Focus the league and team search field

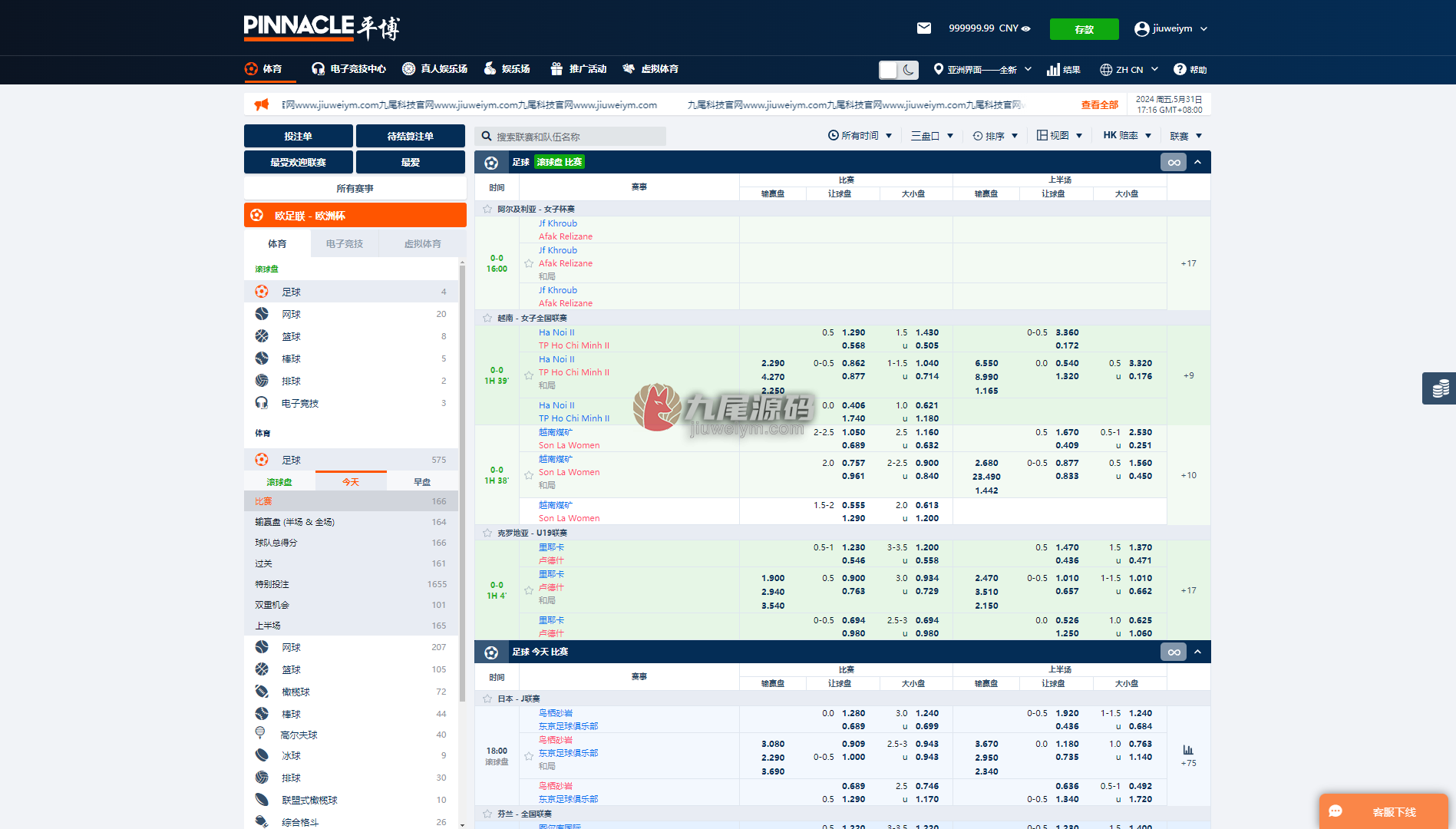coord(570,137)
